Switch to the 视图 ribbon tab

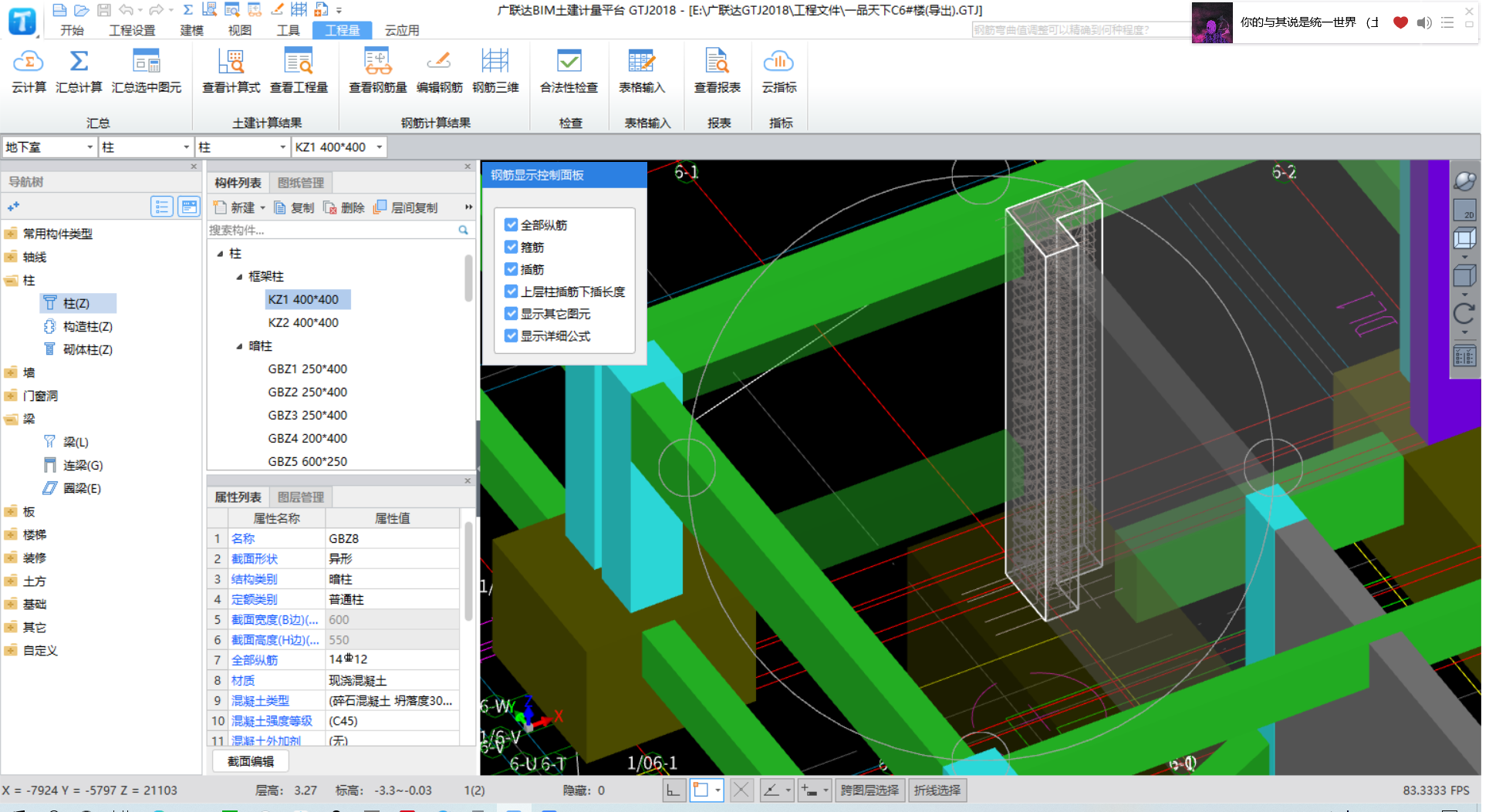[x=240, y=30]
